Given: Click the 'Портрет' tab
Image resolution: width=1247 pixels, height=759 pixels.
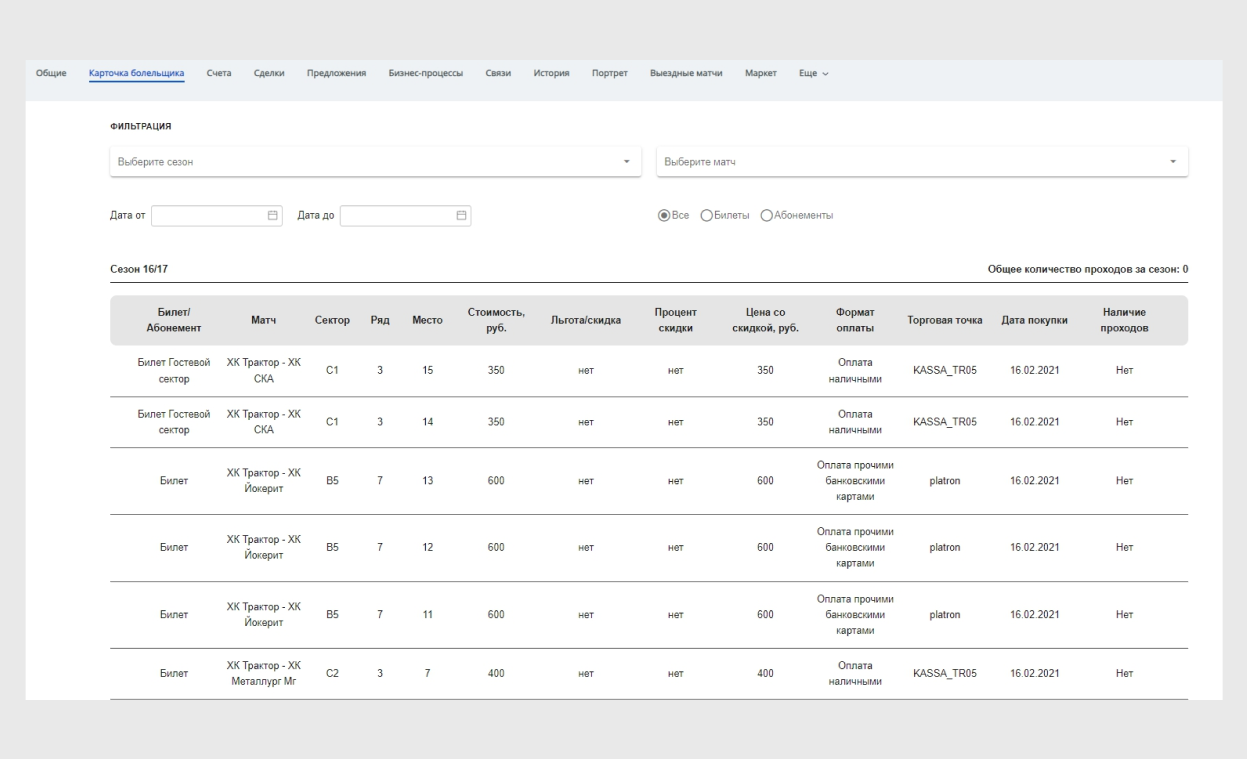Looking at the screenshot, I should coord(609,74).
